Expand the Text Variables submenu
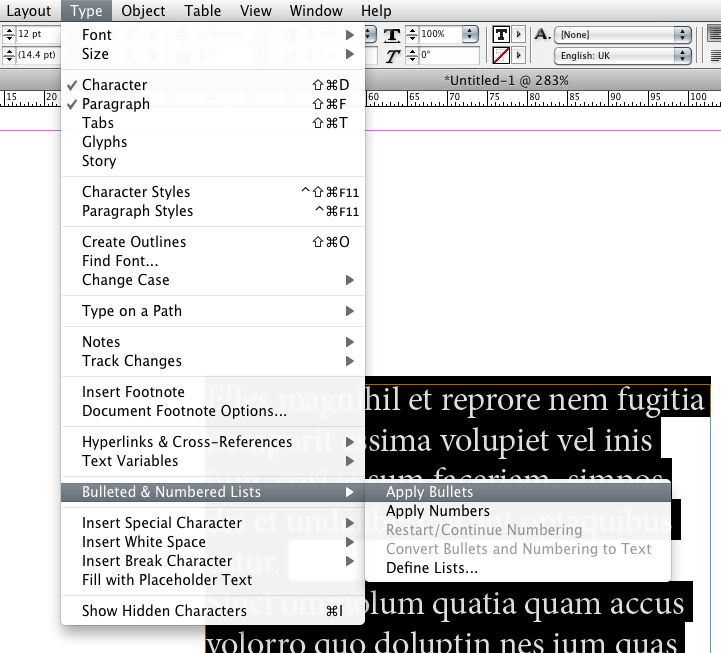 click(213, 461)
